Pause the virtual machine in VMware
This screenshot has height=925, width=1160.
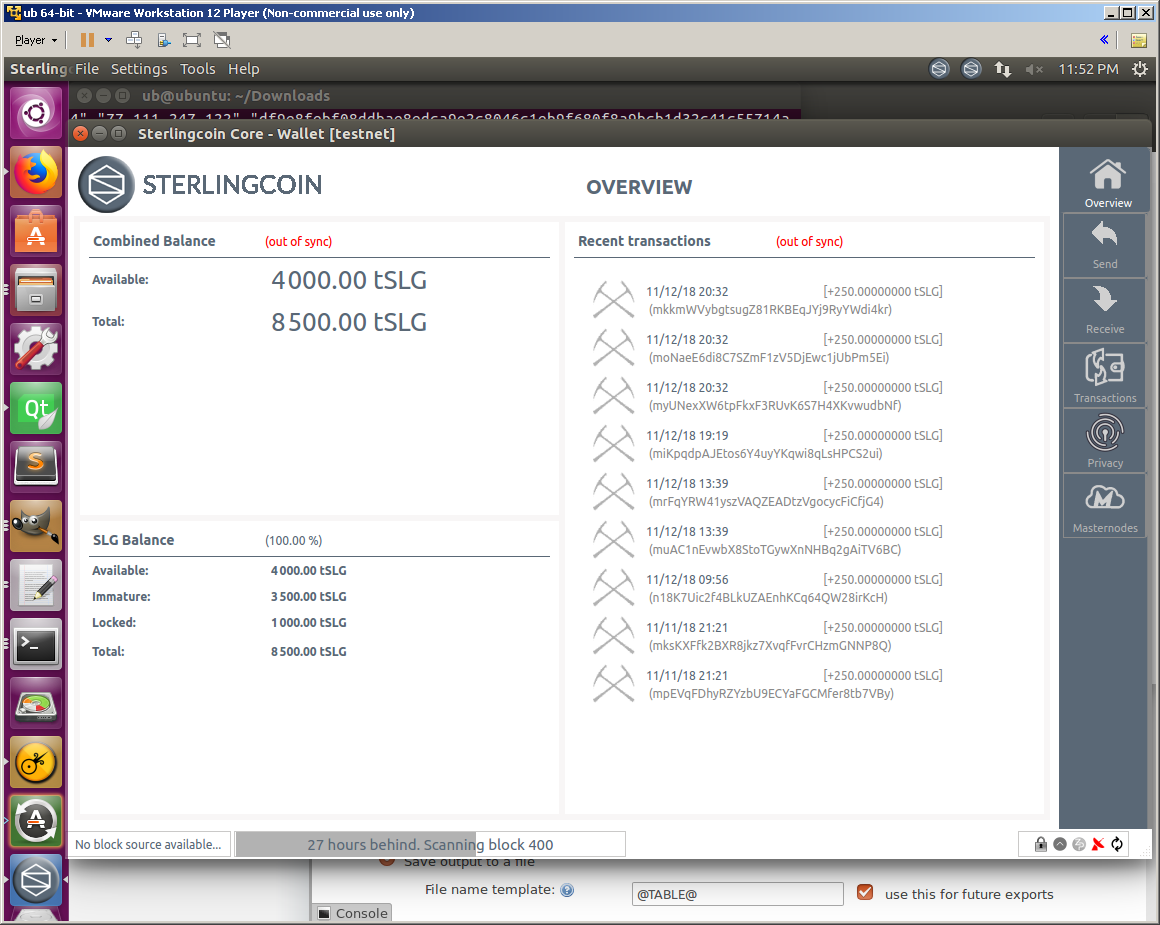[x=87, y=40]
